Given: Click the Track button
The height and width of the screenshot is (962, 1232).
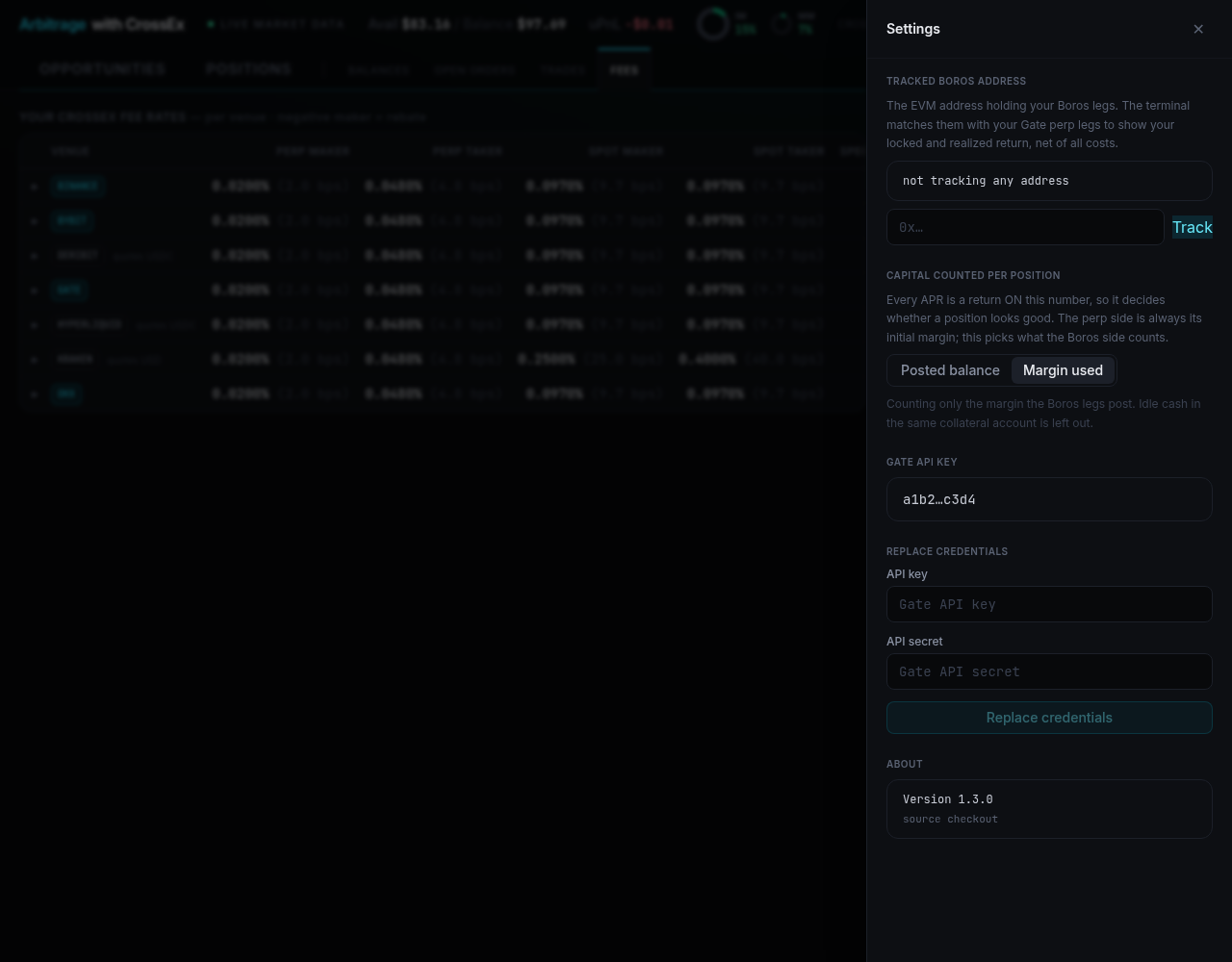Looking at the screenshot, I should point(1193,227).
